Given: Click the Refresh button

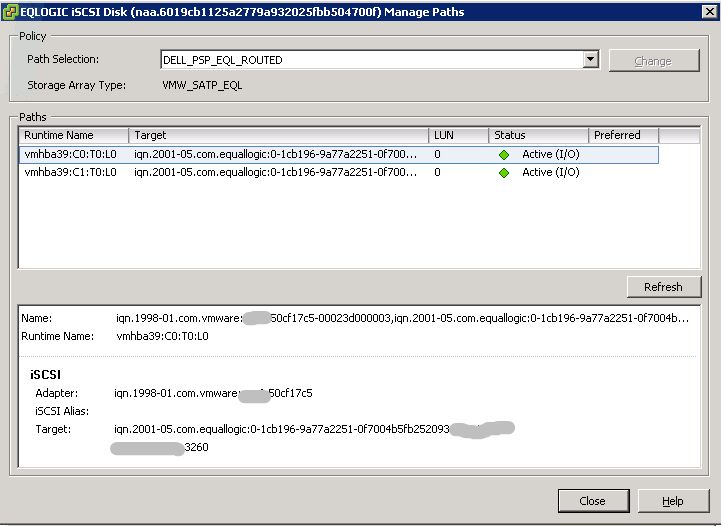Looking at the screenshot, I should tap(664, 287).
